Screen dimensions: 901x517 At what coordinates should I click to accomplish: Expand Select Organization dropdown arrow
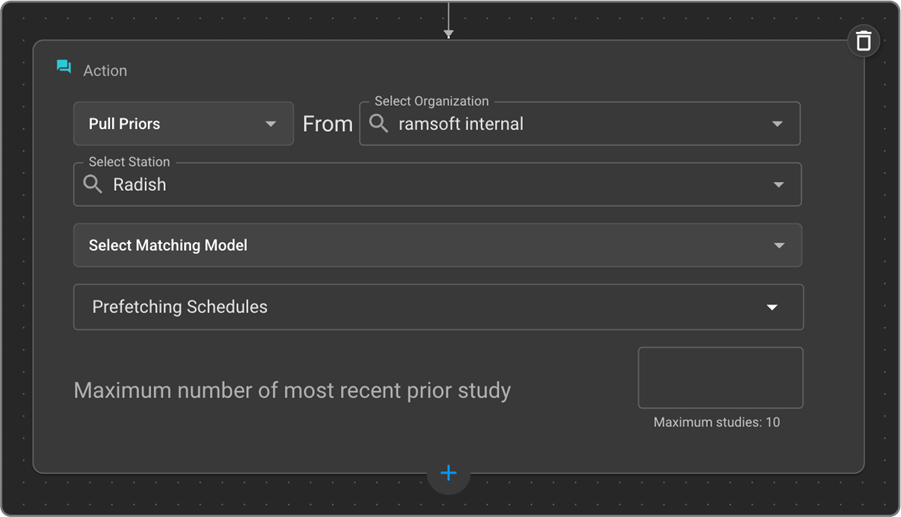(777, 124)
